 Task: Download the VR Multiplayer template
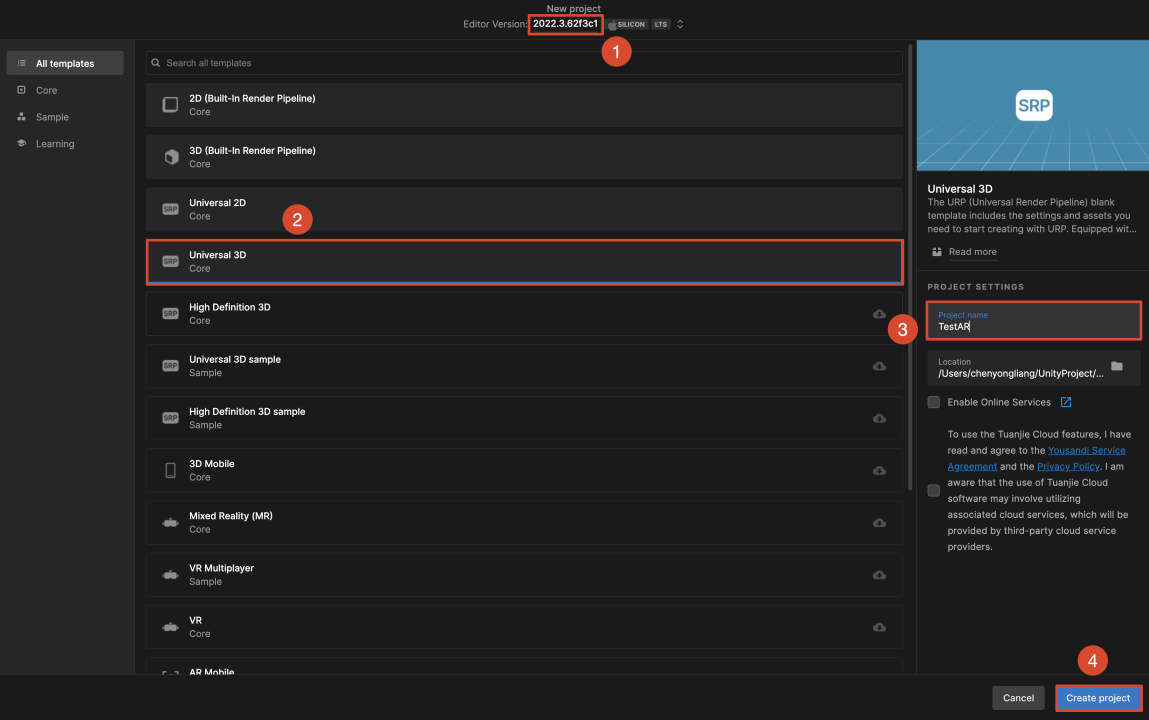[x=879, y=575]
